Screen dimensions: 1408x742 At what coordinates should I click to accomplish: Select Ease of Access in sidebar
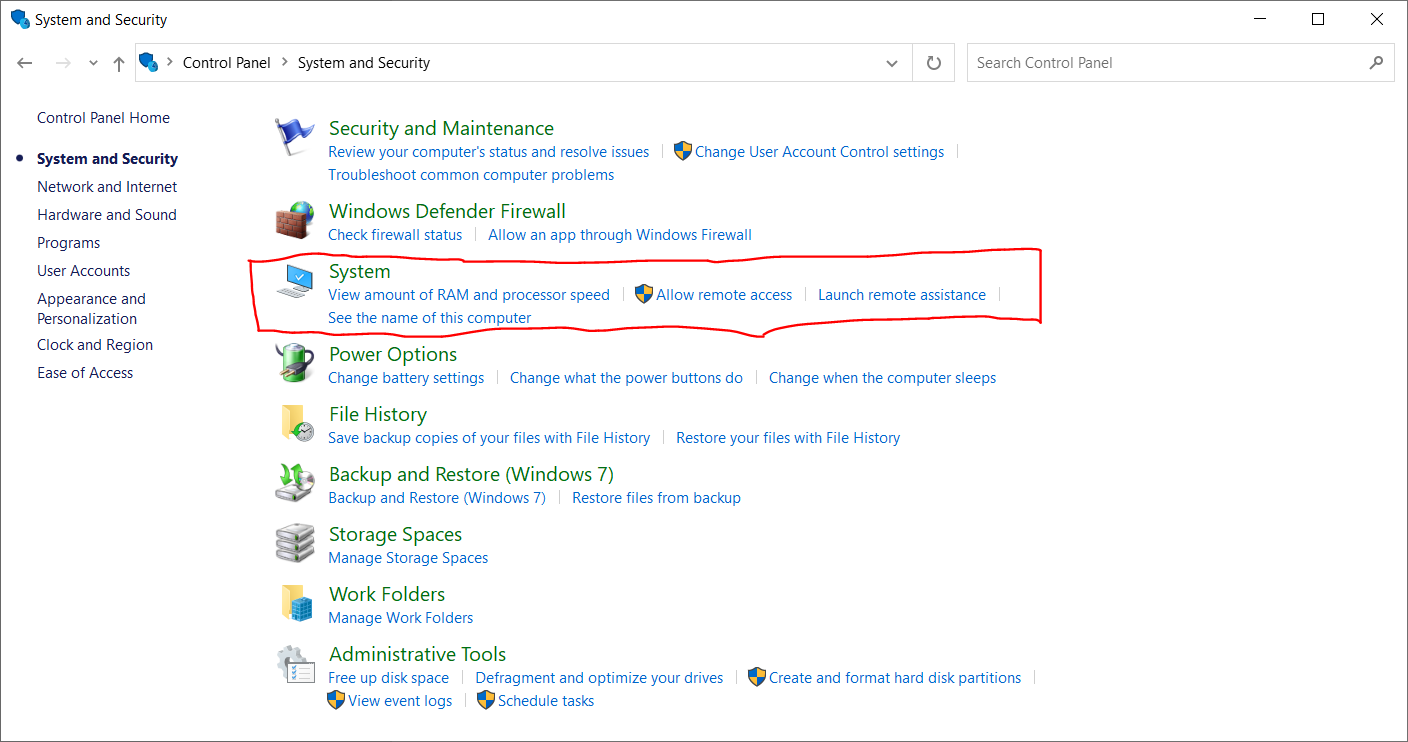[85, 373]
